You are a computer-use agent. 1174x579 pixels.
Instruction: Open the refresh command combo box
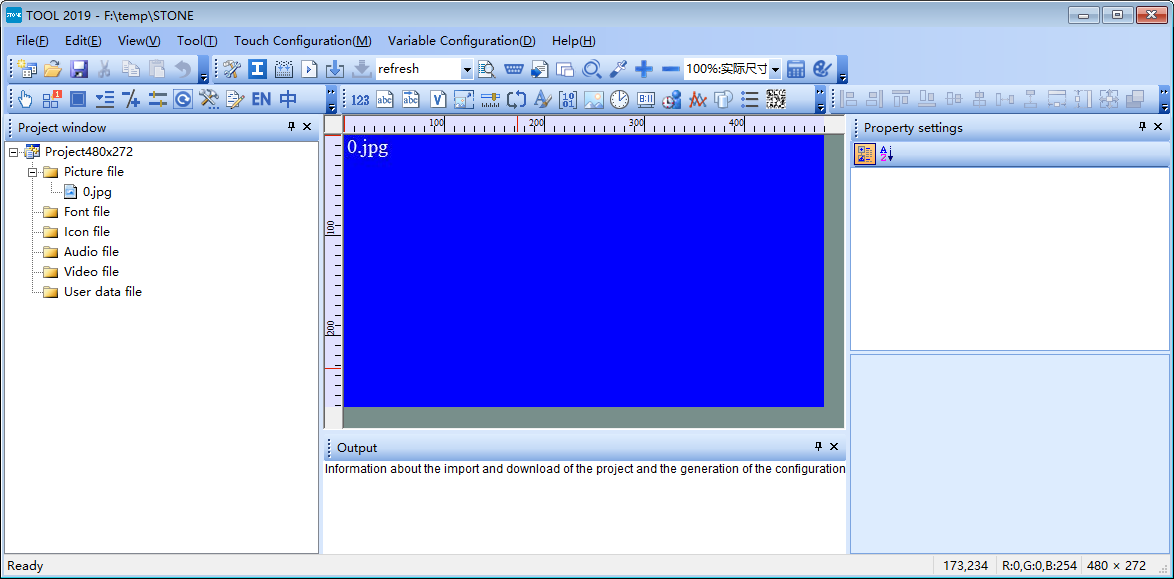pos(467,69)
